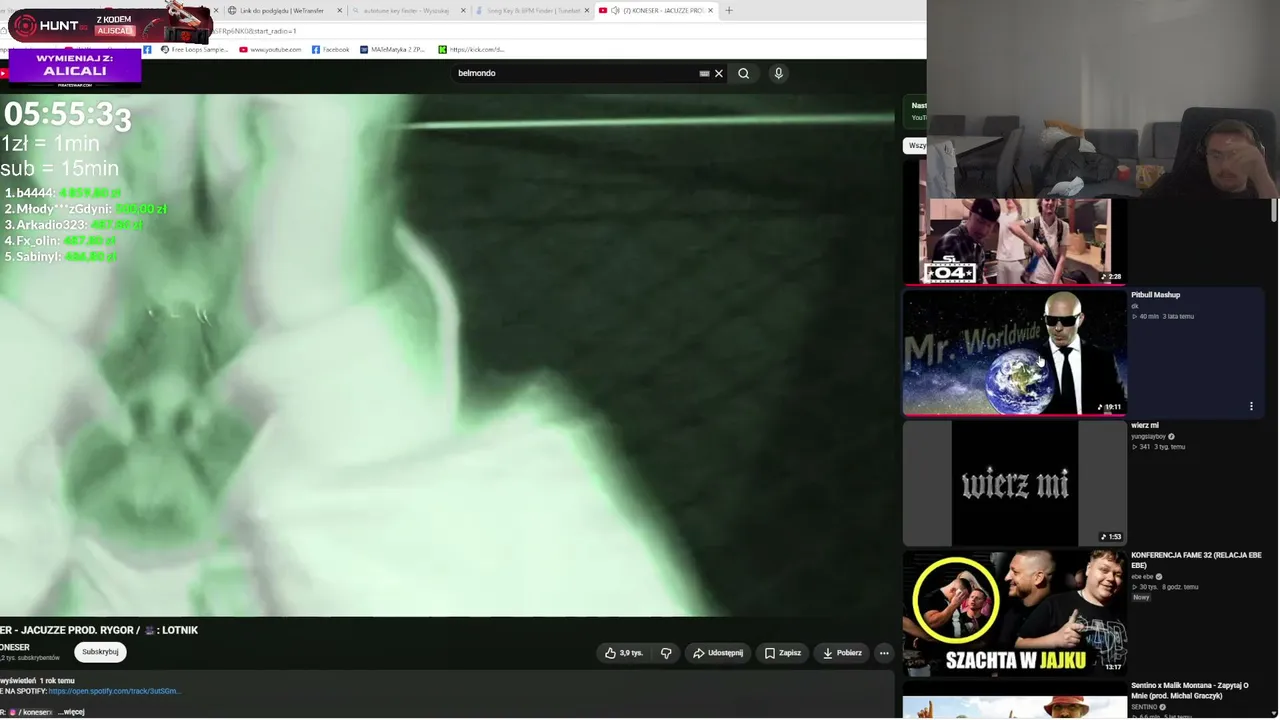This screenshot has width=1280, height=720.
Task: Click the donor entry Arkadio323
Action: tap(73, 225)
